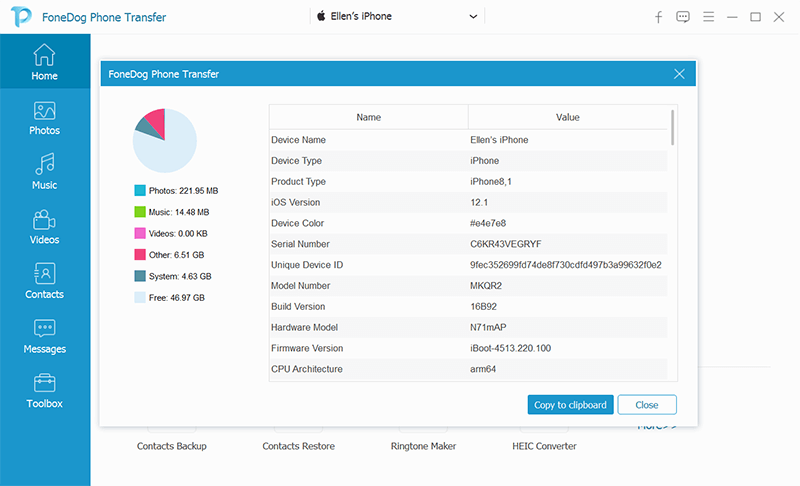Click the Copy to clipboard button
This screenshot has height=486, width=800.
570,405
